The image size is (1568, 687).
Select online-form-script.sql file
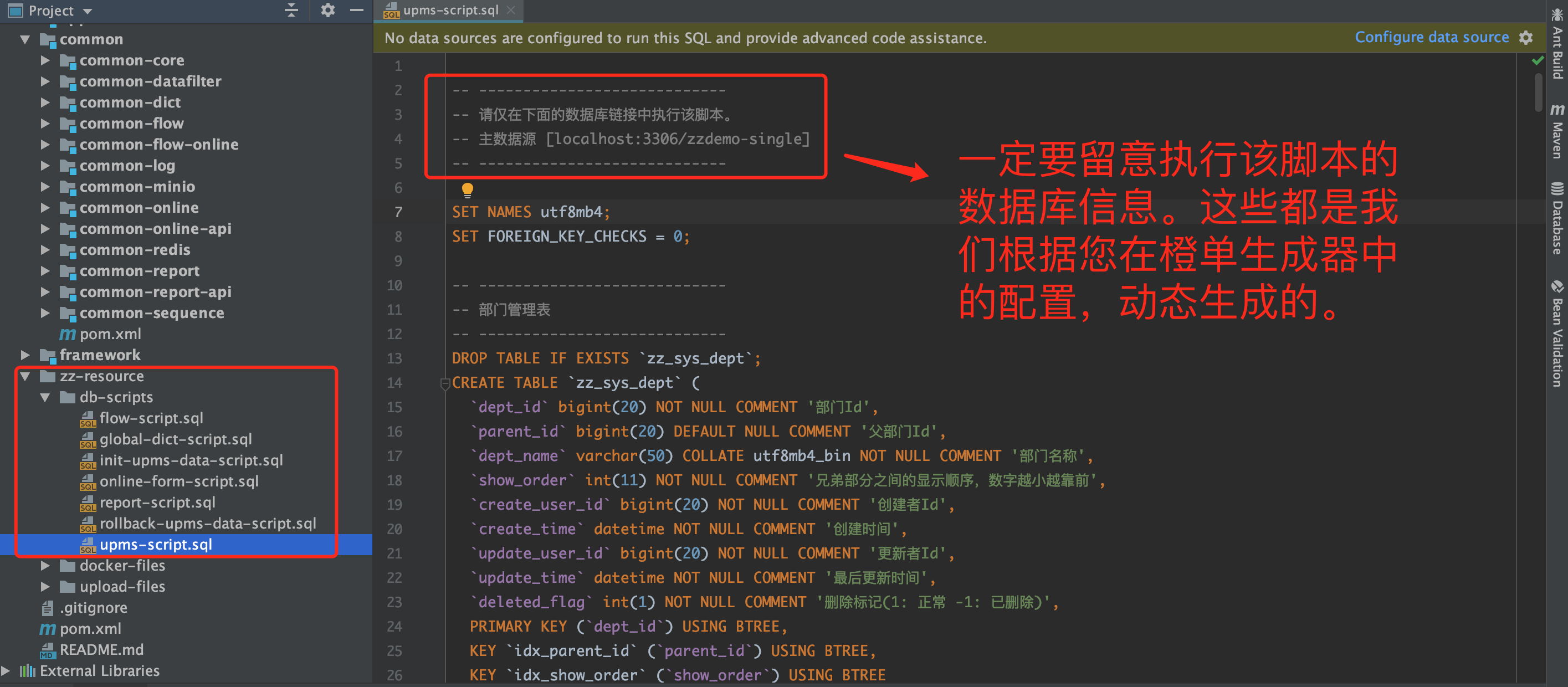pos(179,481)
